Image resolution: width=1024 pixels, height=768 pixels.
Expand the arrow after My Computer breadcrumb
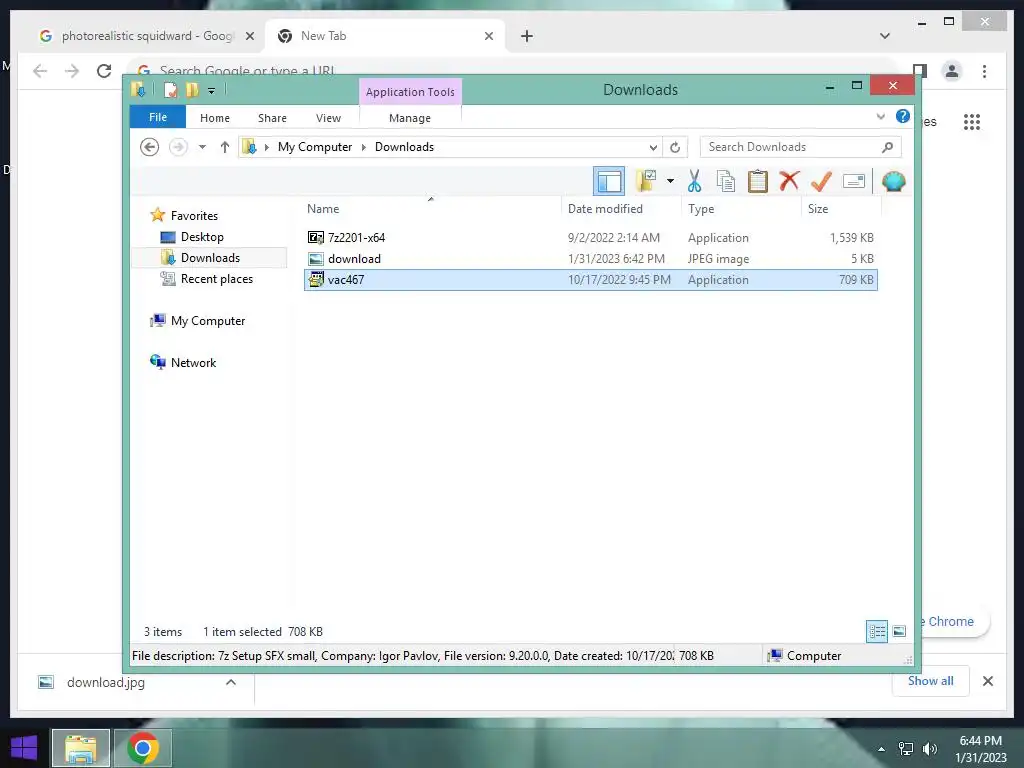tap(364, 148)
